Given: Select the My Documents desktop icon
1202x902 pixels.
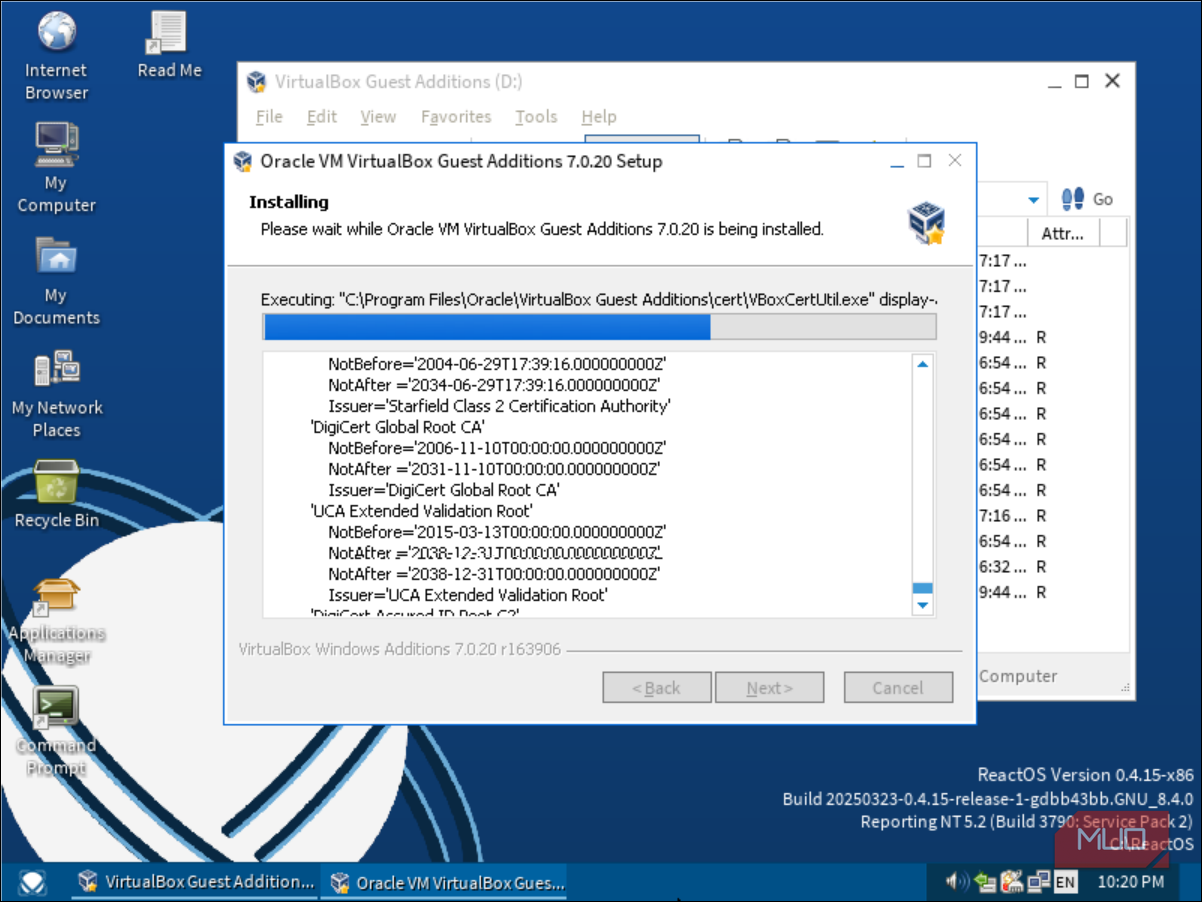Looking at the screenshot, I should coord(56,281).
